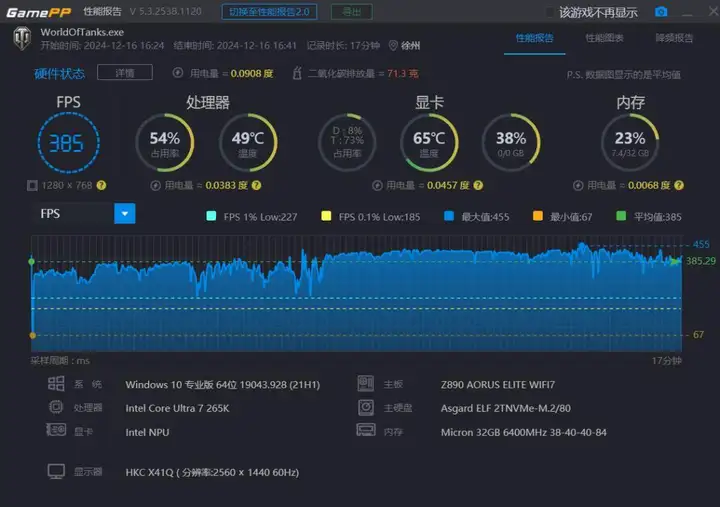
Task: Click the help icon next to 0.0383 度
Action: pyautogui.click(x=256, y=186)
